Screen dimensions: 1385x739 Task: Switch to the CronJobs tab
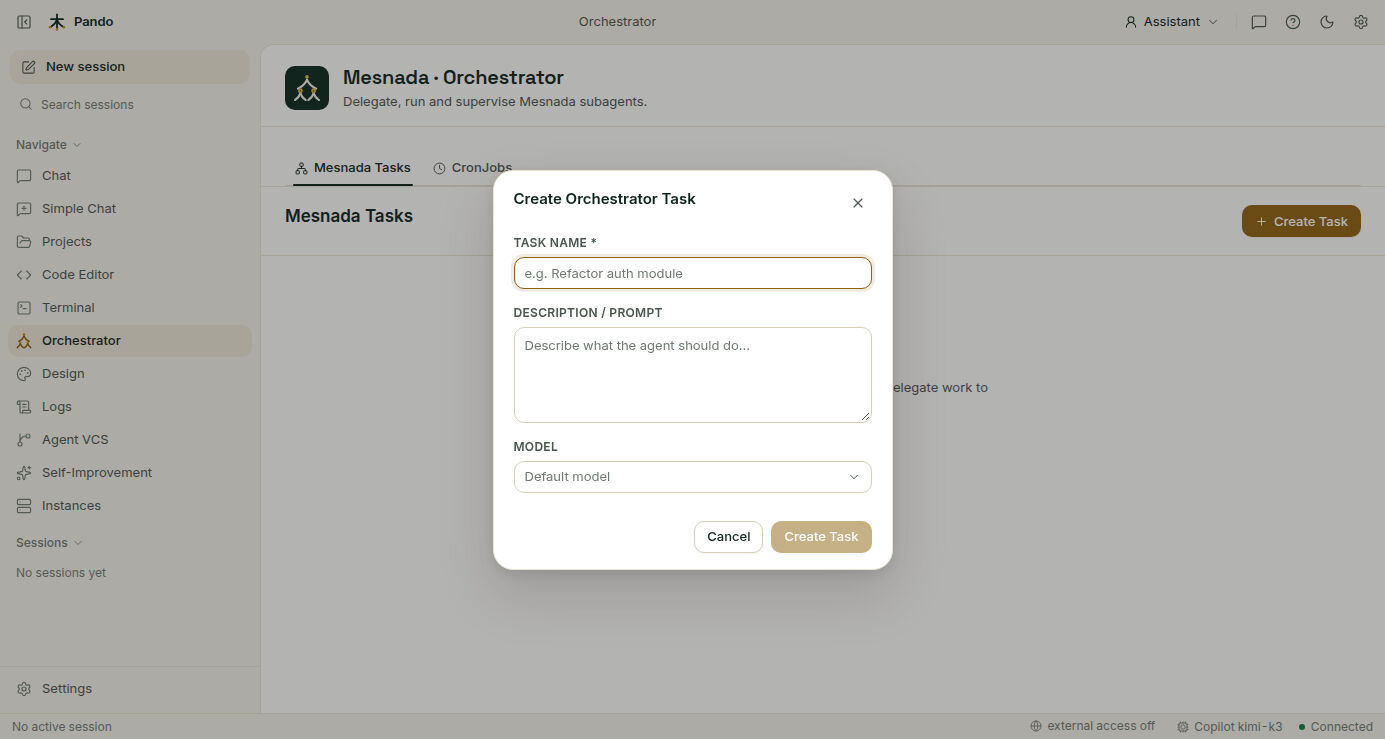pos(473,168)
